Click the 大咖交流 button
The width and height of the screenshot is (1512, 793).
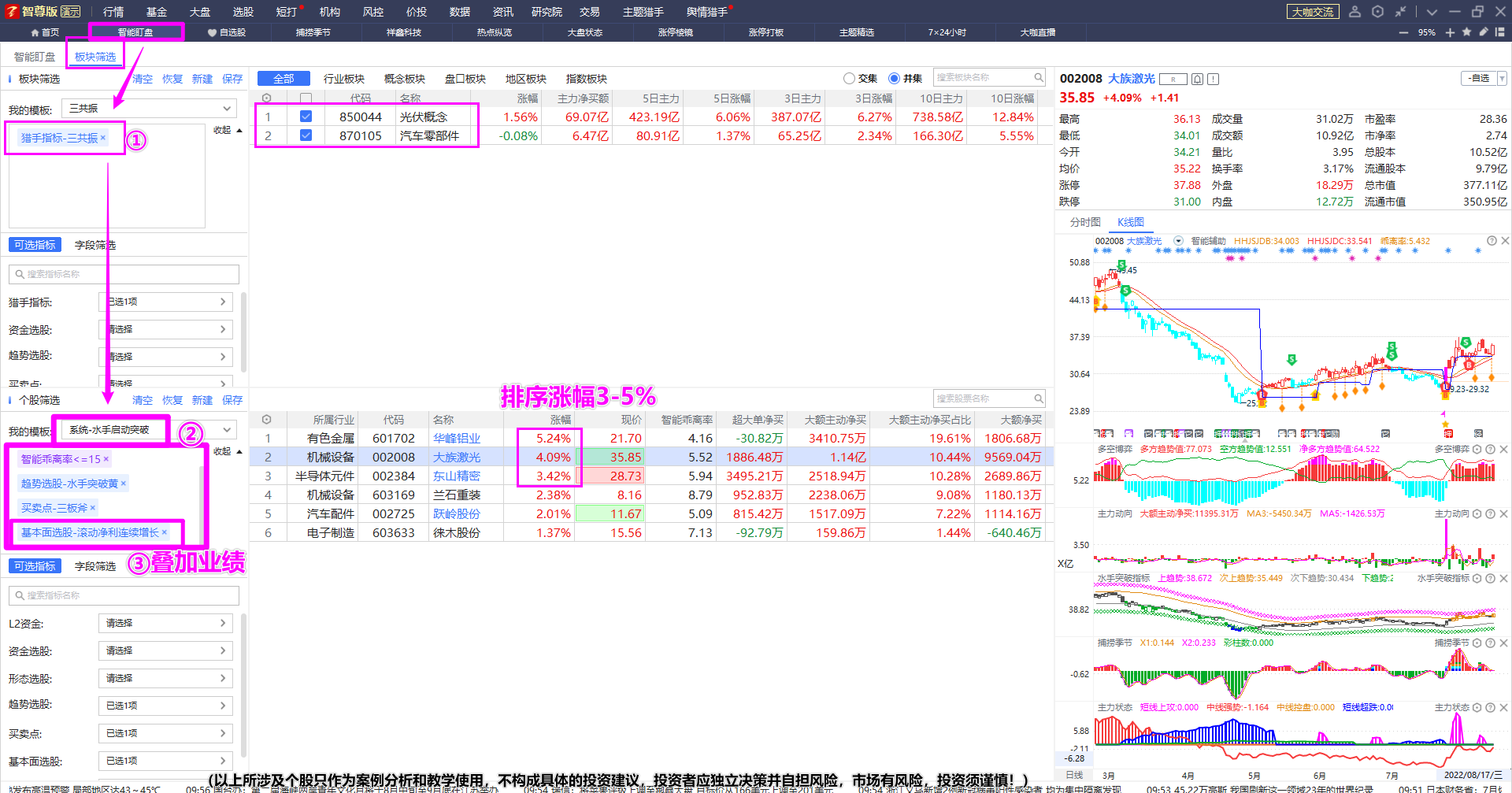point(1313,12)
